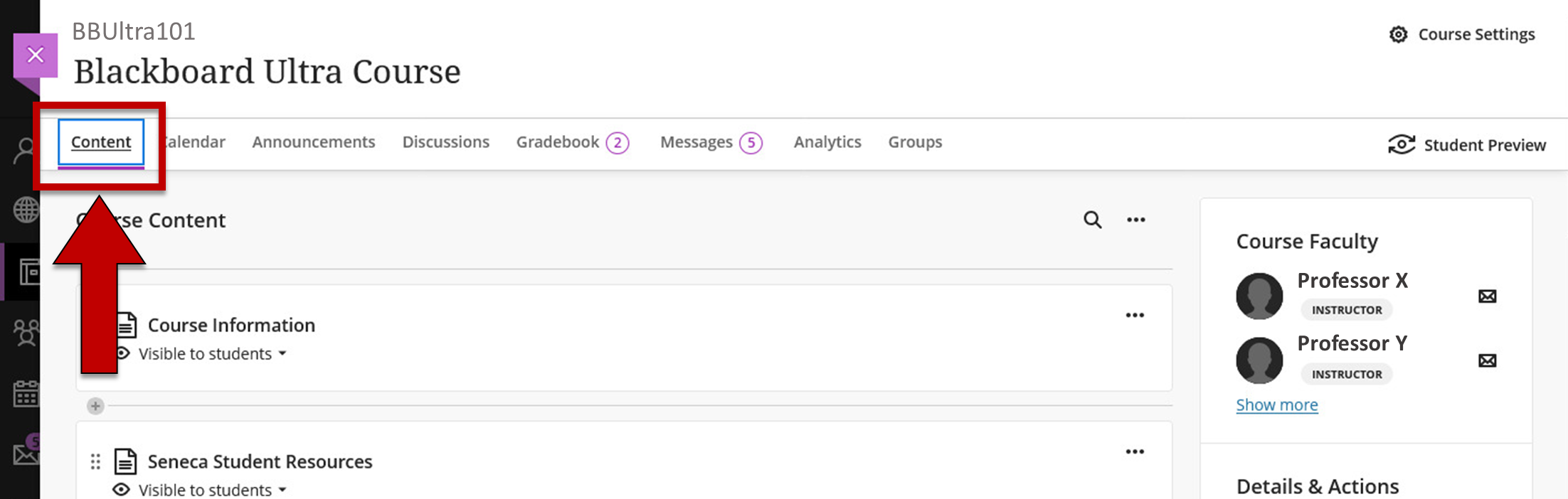The width and height of the screenshot is (1568, 499).
Task: Grab the drag handle for Seneca Student Resources
Action: pos(95,462)
